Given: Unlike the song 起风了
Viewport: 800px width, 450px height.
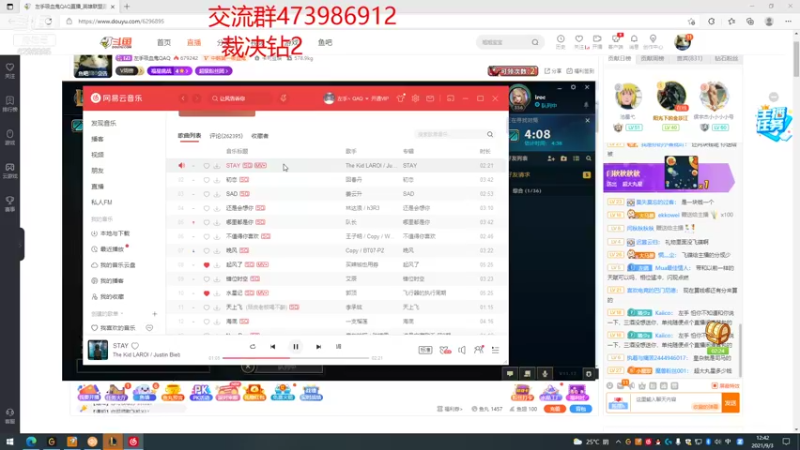Looking at the screenshot, I should click(206, 265).
